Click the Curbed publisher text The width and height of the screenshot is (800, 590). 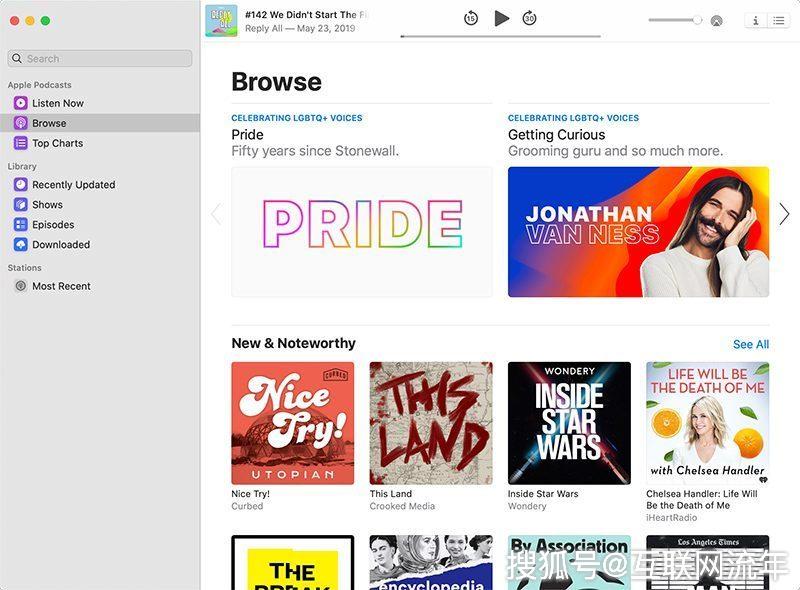(247, 506)
